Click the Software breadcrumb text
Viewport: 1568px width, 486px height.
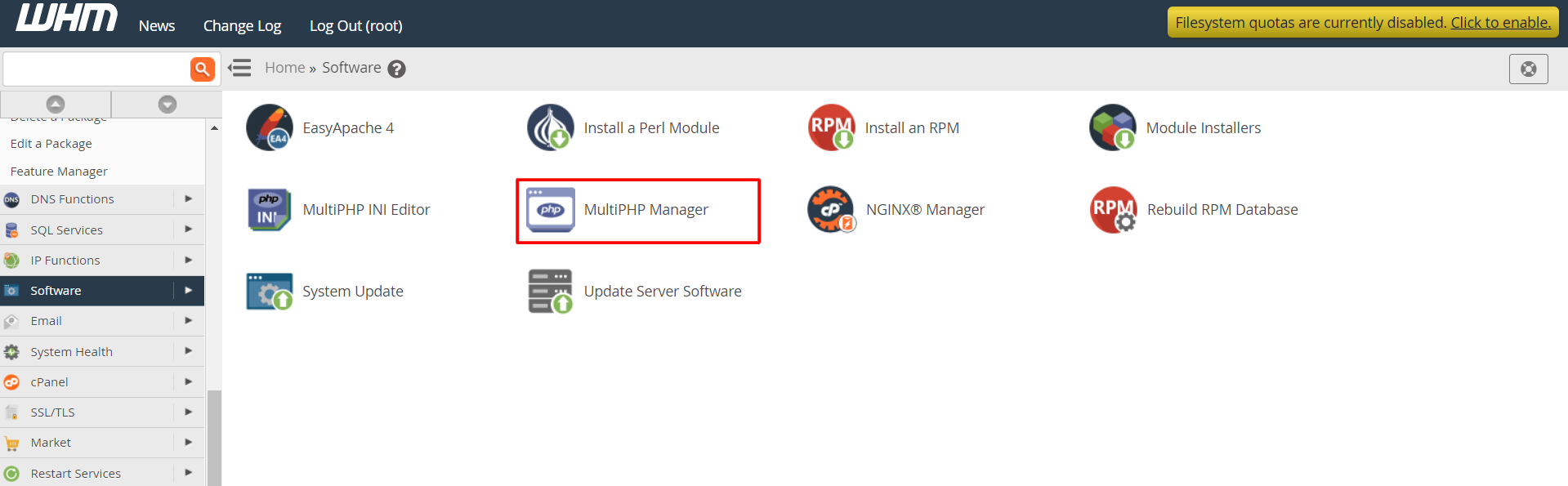pyautogui.click(x=351, y=68)
